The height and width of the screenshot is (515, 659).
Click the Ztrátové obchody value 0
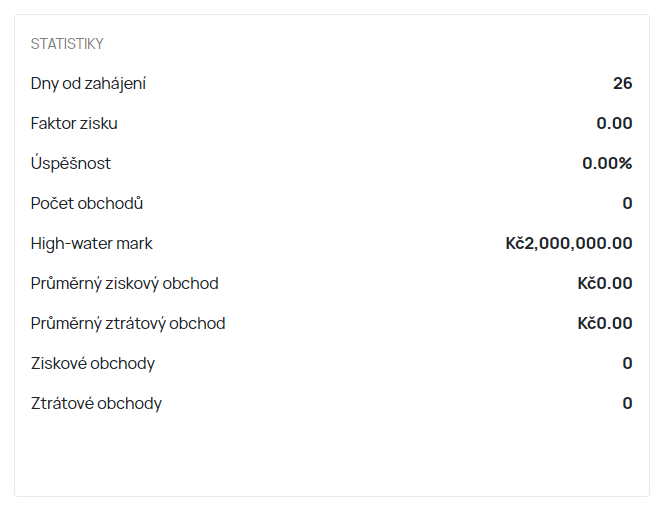(627, 403)
